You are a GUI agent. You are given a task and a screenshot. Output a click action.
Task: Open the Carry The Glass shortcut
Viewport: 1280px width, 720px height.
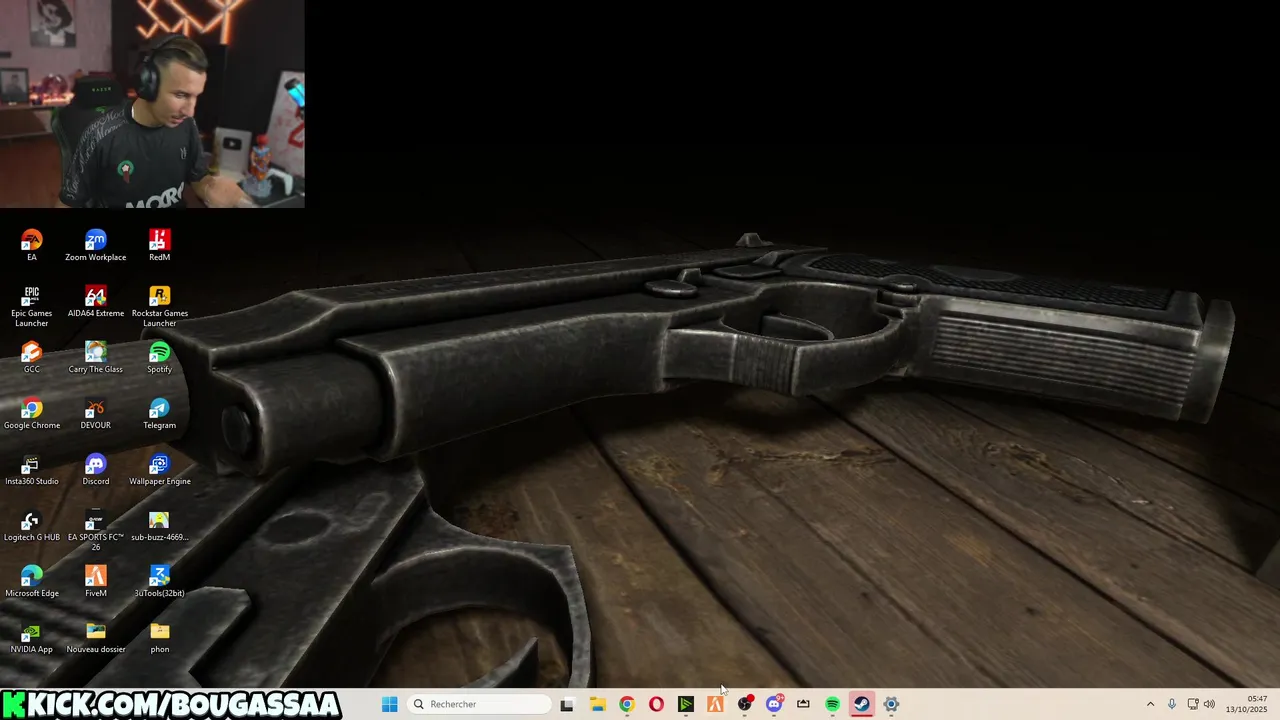pos(96,357)
